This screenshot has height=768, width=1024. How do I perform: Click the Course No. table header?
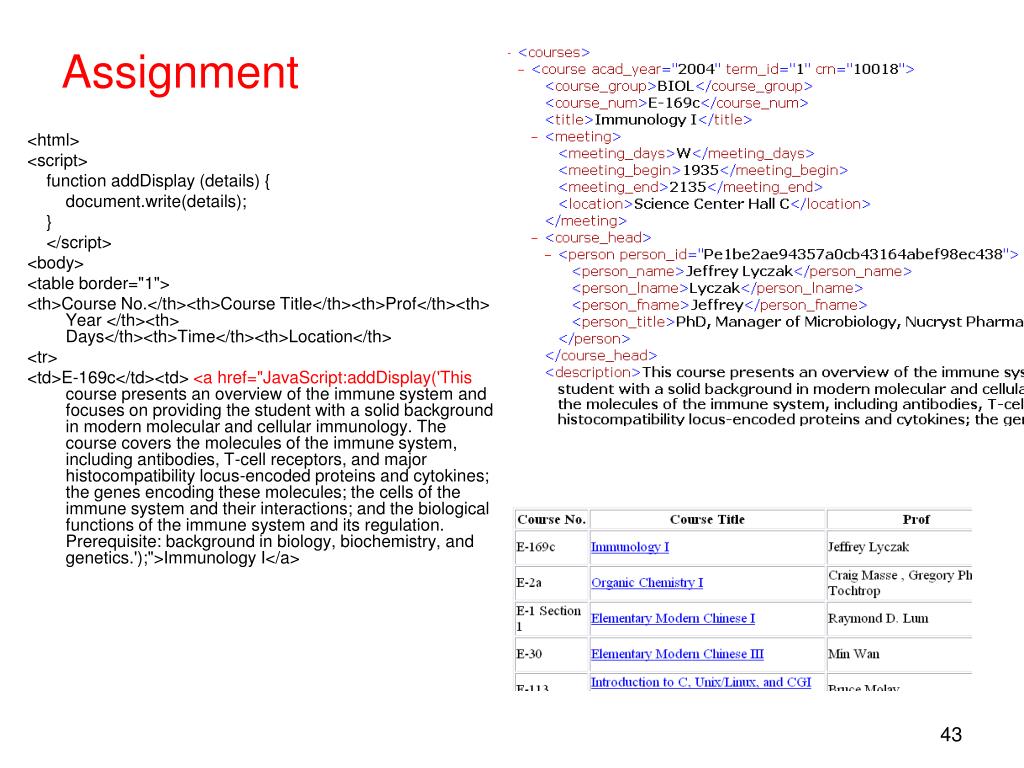(551, 520)
